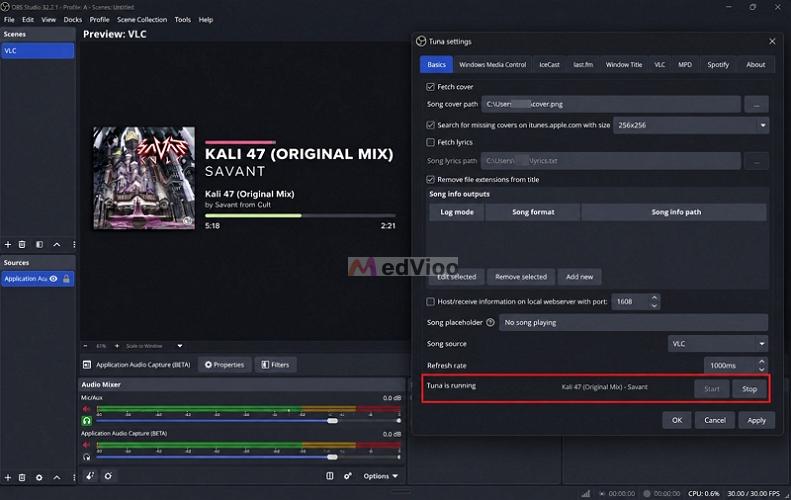Image resolution: width=791 pixels, height=500 pixels.
Task: Open Scenes dock more options dots
Action: [x=74, y=245]
